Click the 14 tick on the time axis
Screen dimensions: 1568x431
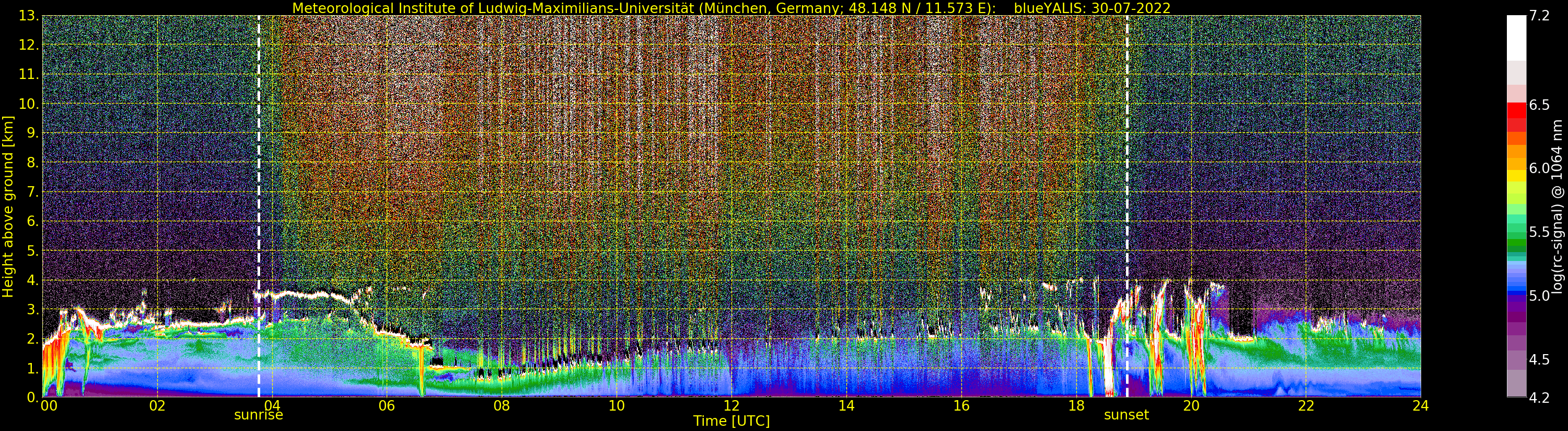(846, 405)
